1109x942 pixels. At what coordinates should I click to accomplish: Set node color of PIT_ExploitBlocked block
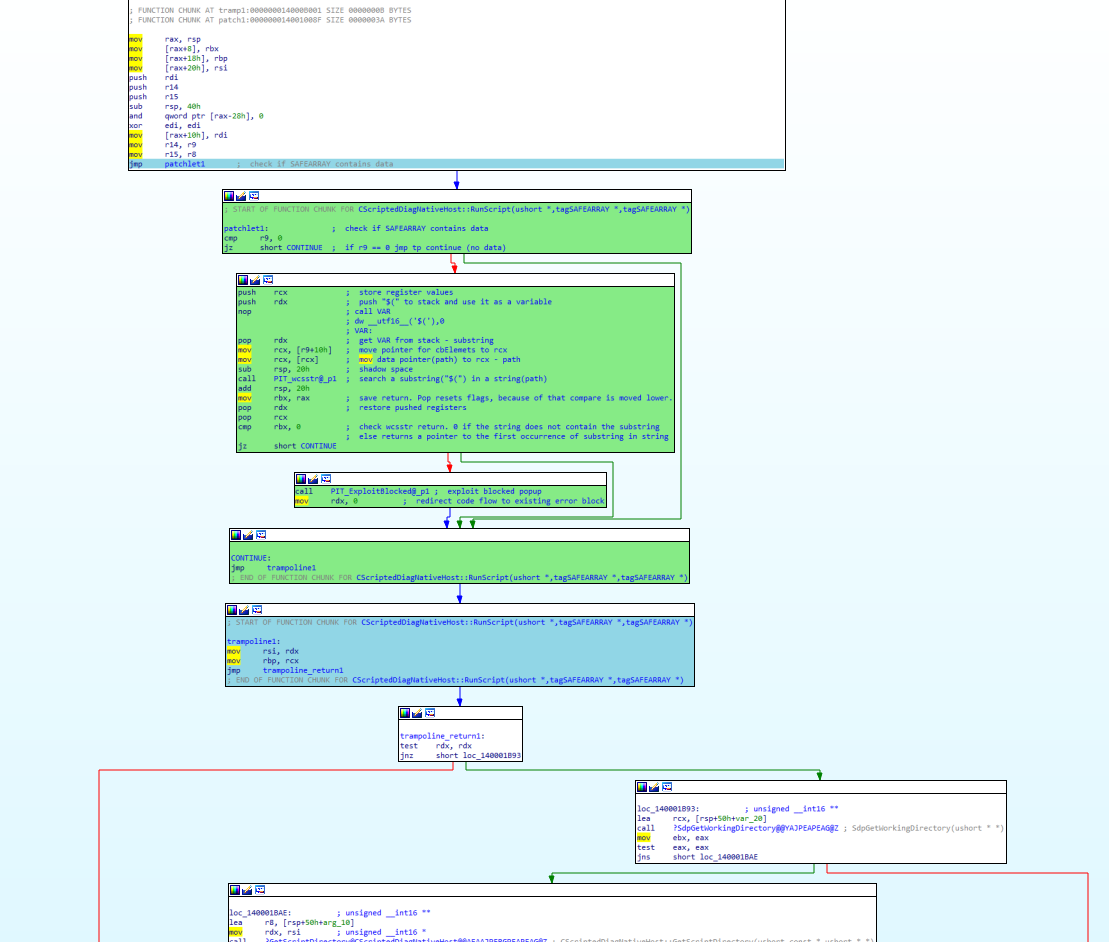[x=301, y=479]
